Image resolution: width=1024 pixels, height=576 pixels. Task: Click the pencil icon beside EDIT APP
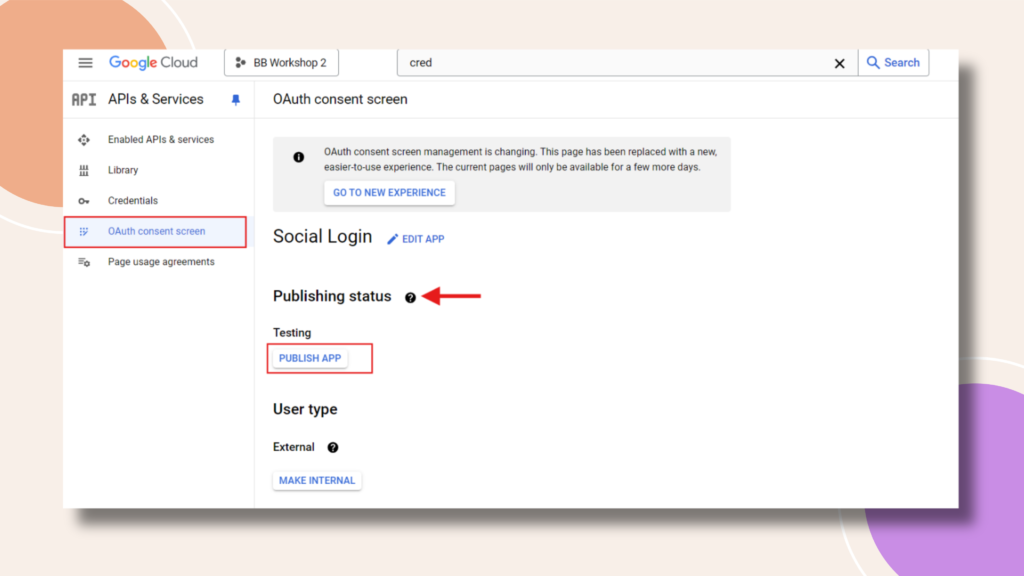[x=392, y=239]
